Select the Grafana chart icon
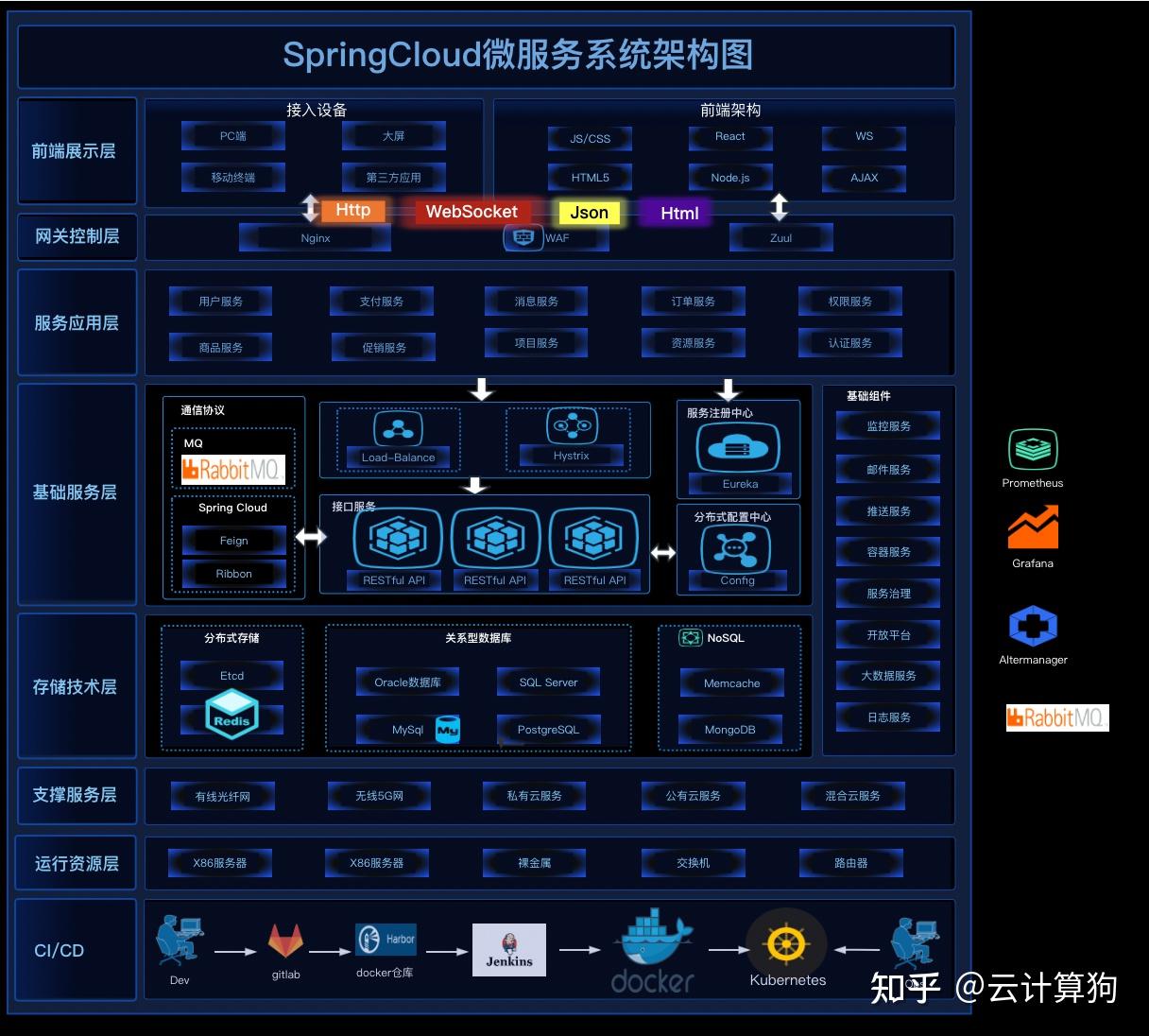This screenshot has height=1036, width=1149. pos(1033,527)
